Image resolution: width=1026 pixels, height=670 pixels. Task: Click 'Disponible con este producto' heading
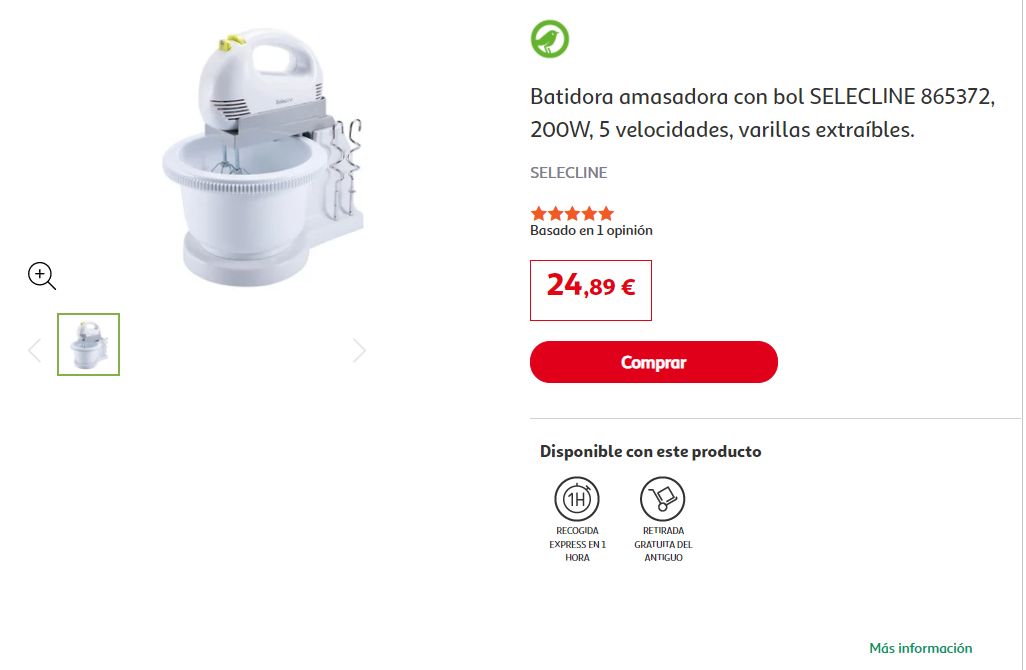(x=650, y=451)
